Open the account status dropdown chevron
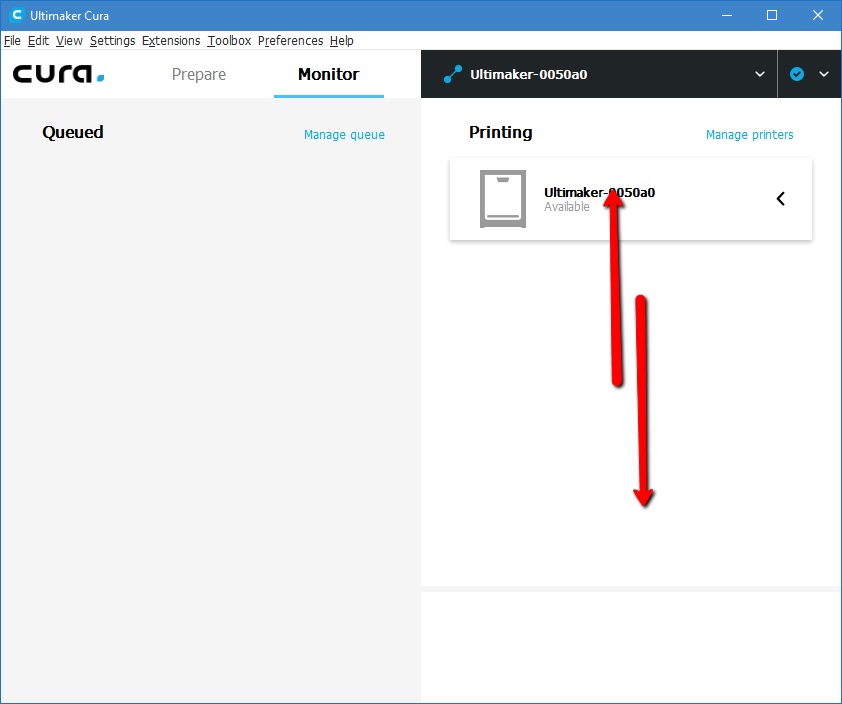 point(824,73)
